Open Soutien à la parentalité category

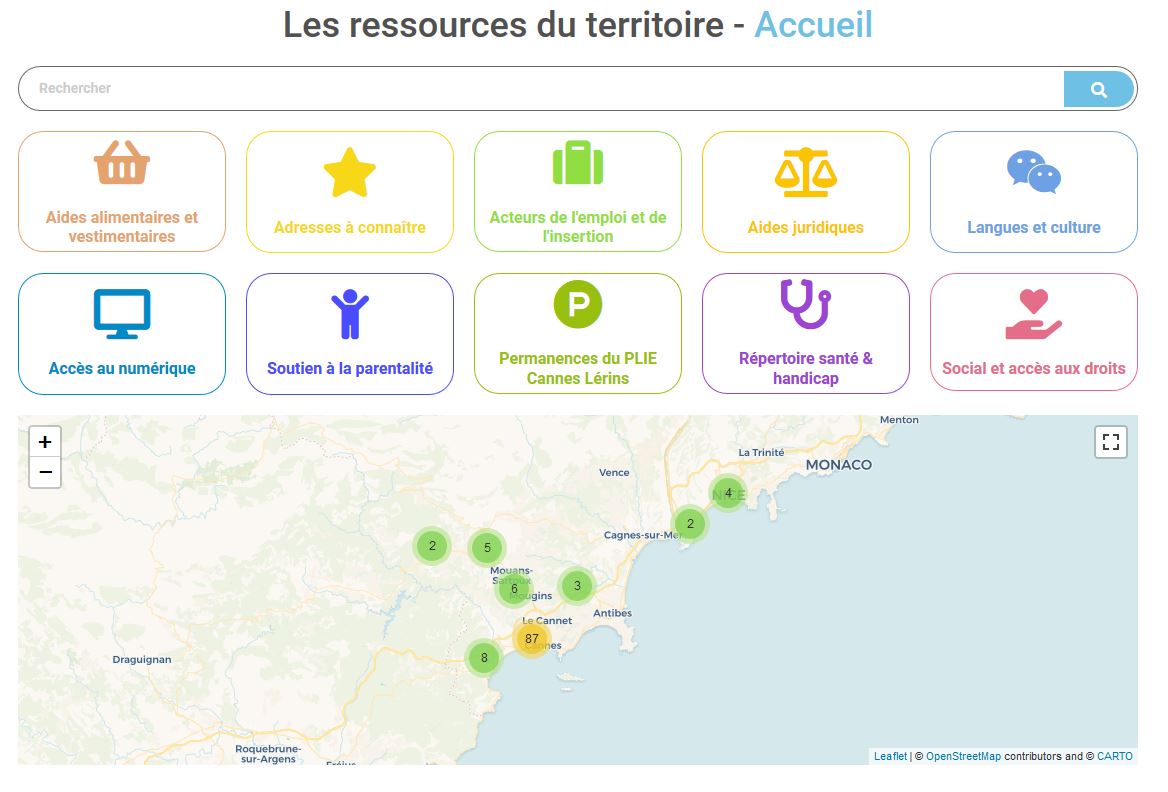(x=350, y=368)
